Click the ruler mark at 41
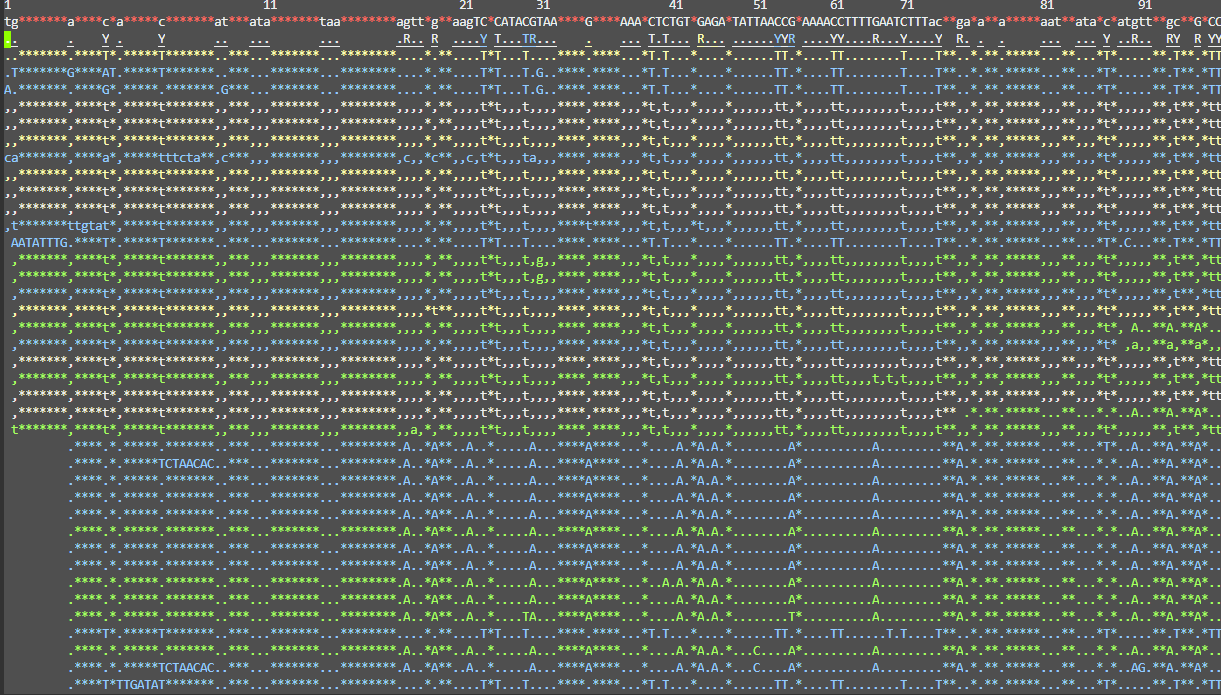This screenshot has height=695, width=1221. click(676, 5)
